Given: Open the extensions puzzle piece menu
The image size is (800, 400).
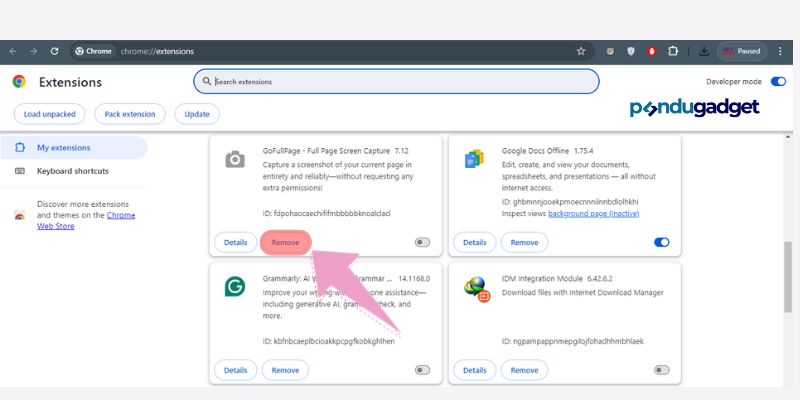Looking at the screenshot, I should tap(673, 51).
